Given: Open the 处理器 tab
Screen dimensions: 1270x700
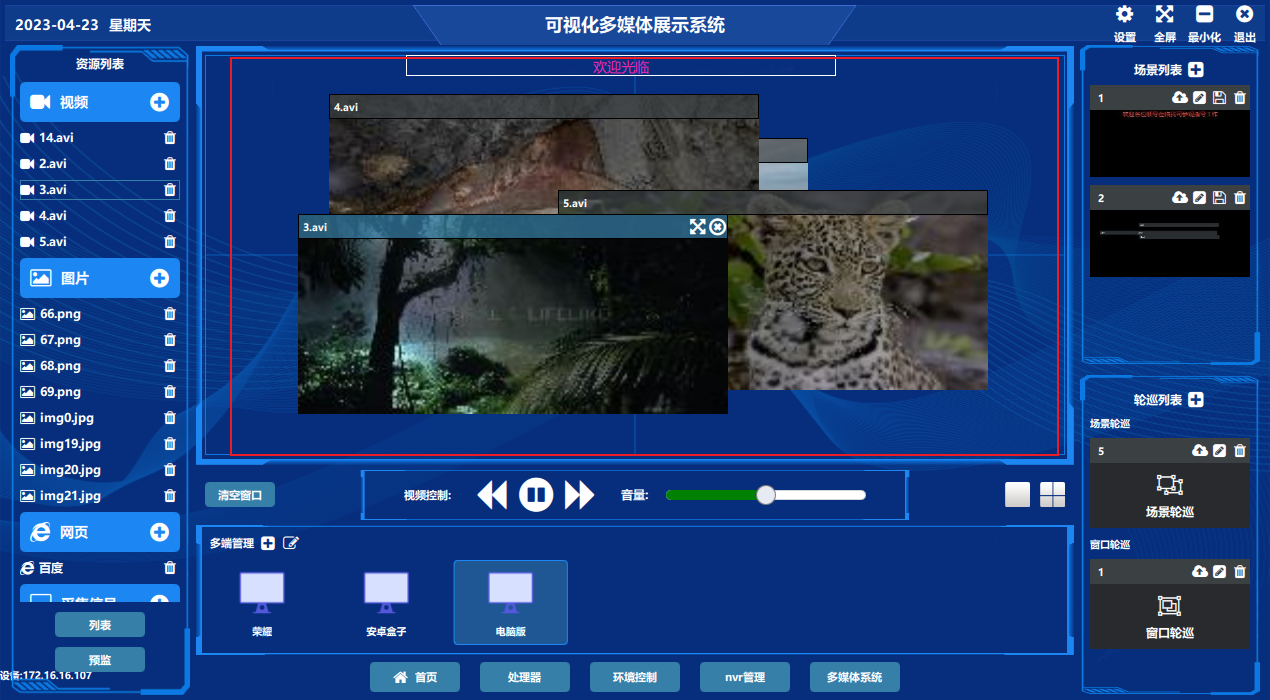Looking at the screenshot, I should click(525, 677).
